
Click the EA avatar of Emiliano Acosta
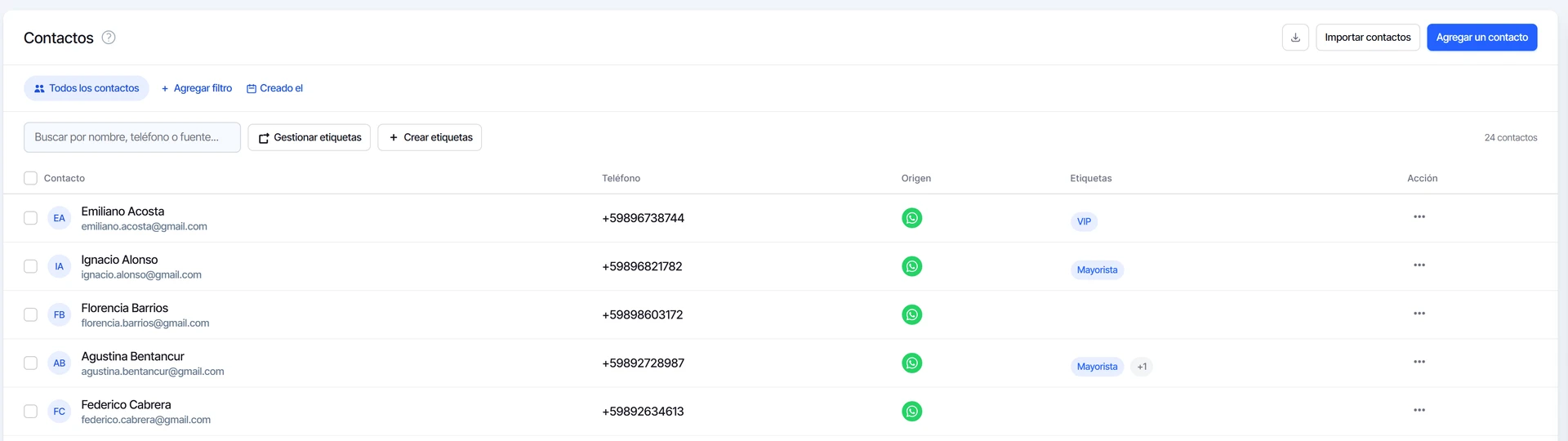60,218
